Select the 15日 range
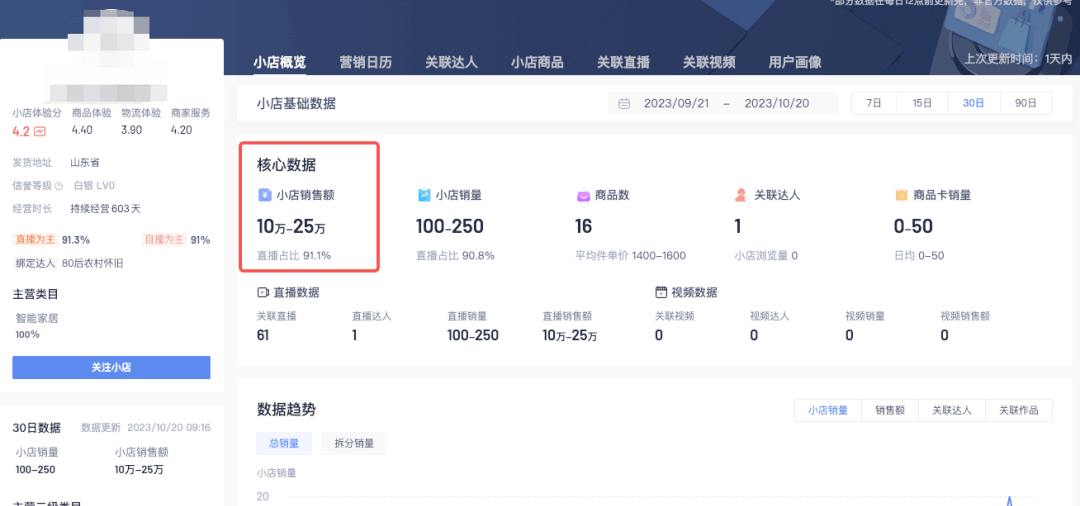Viewport: 1080px width, 506px height. [x=922, y=103]
